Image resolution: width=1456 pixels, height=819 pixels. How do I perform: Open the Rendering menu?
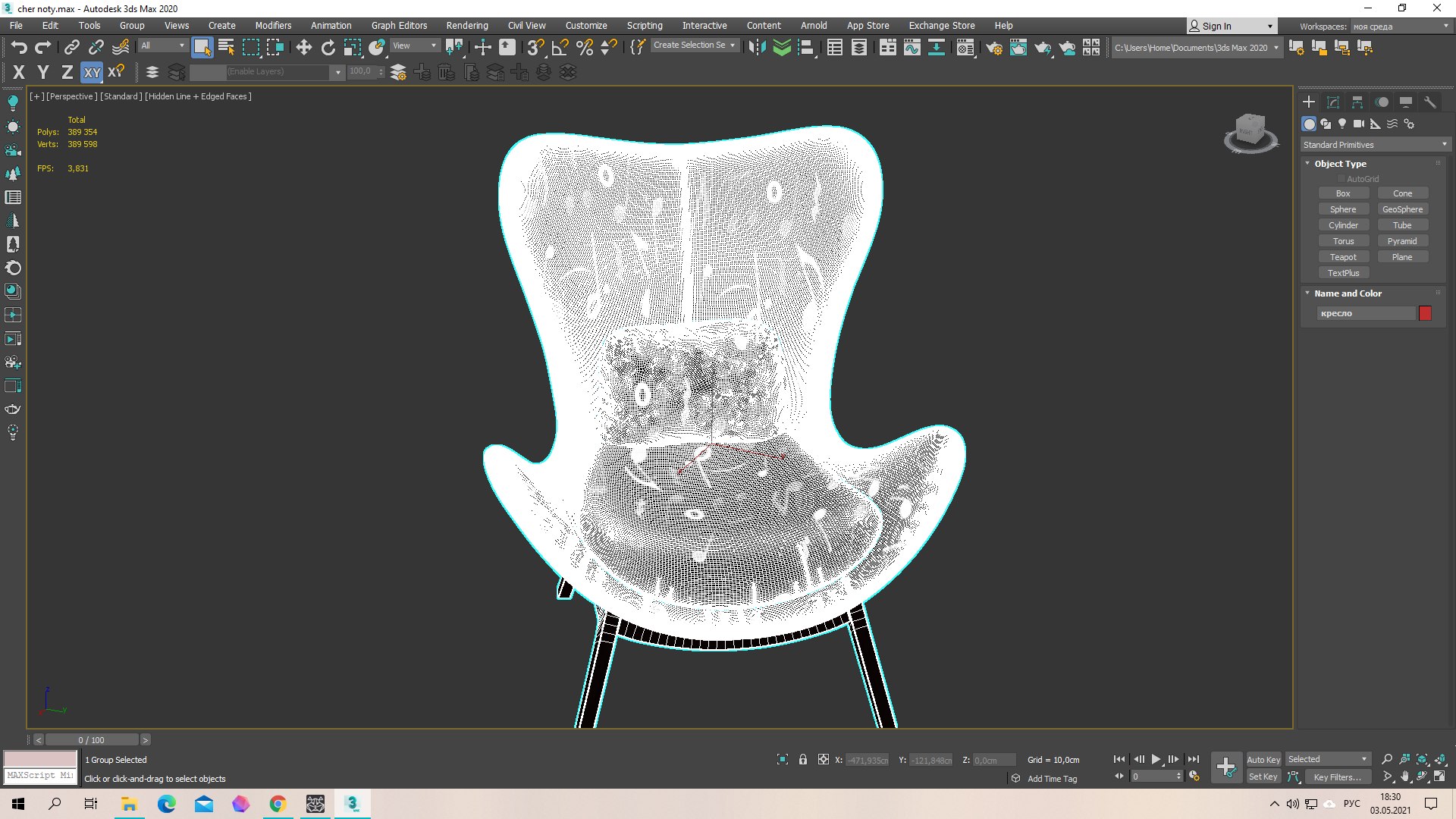click(467, 26)
